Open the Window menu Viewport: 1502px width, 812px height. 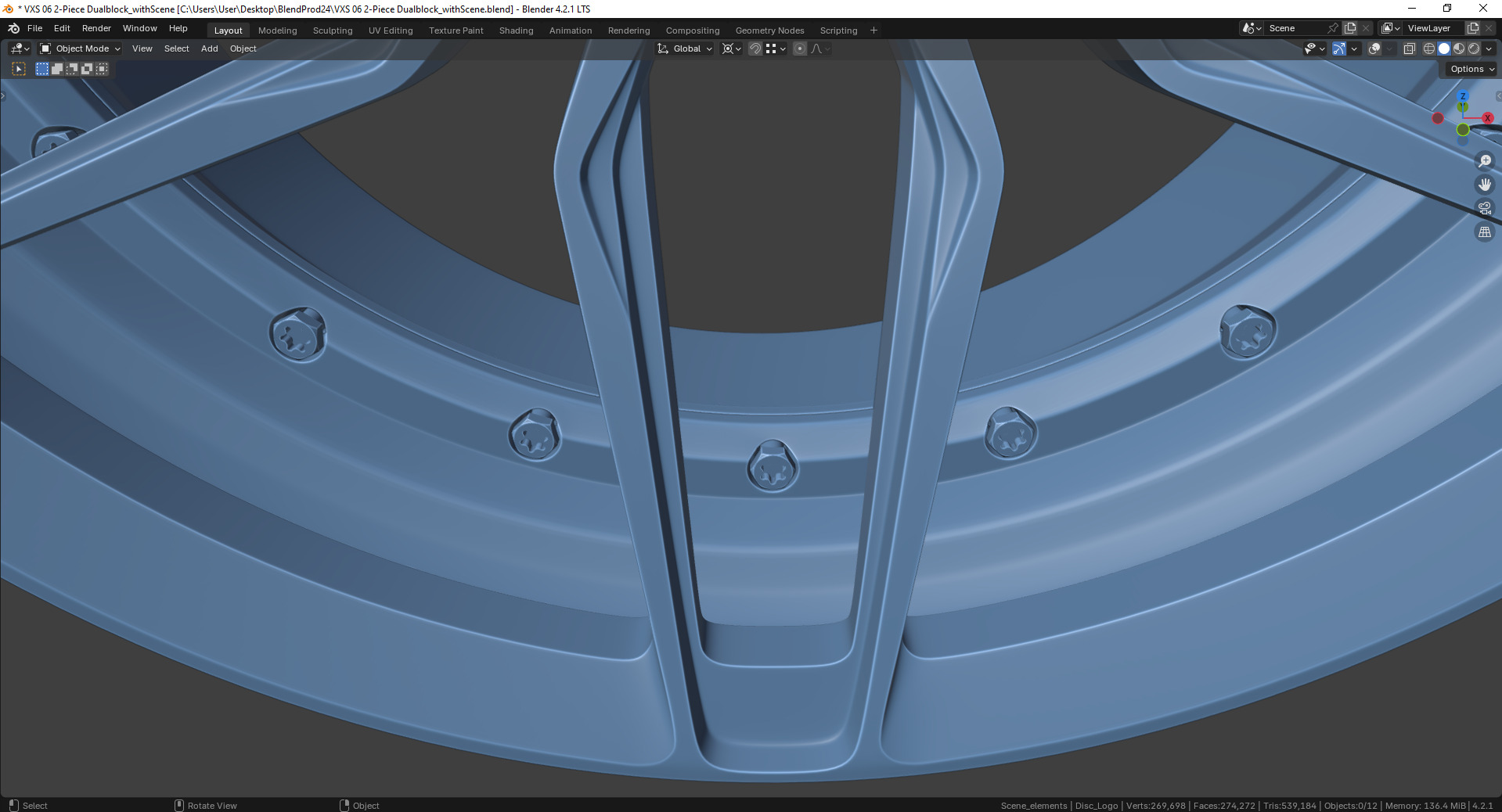pyautogui.click(x=140, y=28)
